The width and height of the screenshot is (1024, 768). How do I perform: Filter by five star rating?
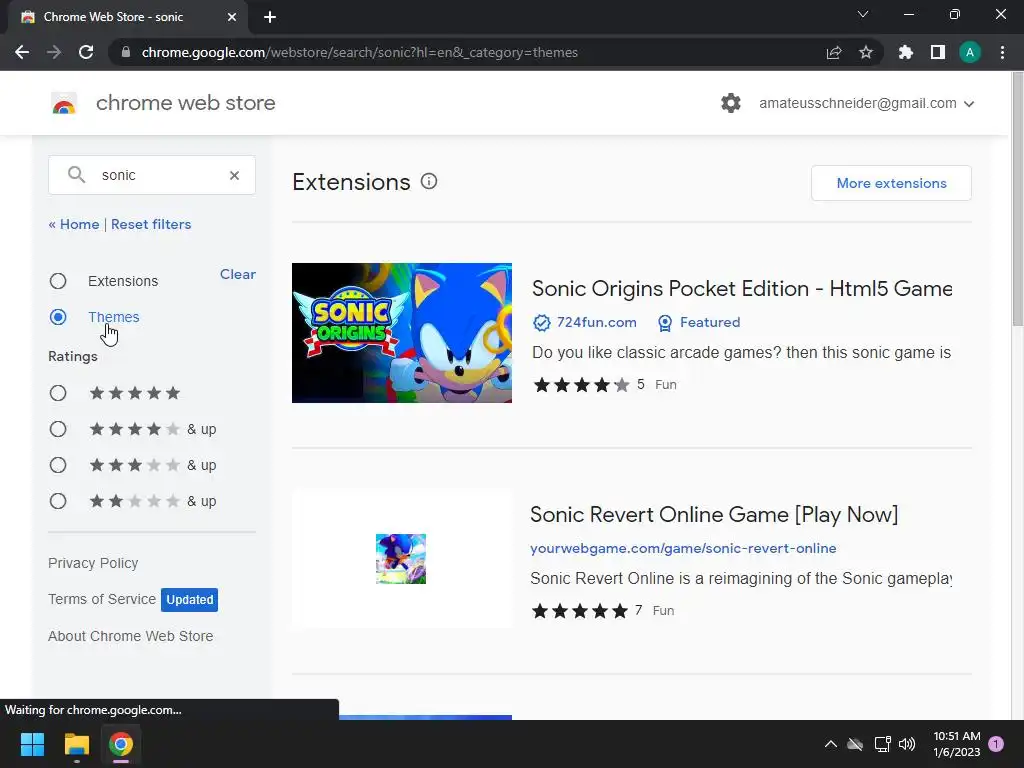58,393
